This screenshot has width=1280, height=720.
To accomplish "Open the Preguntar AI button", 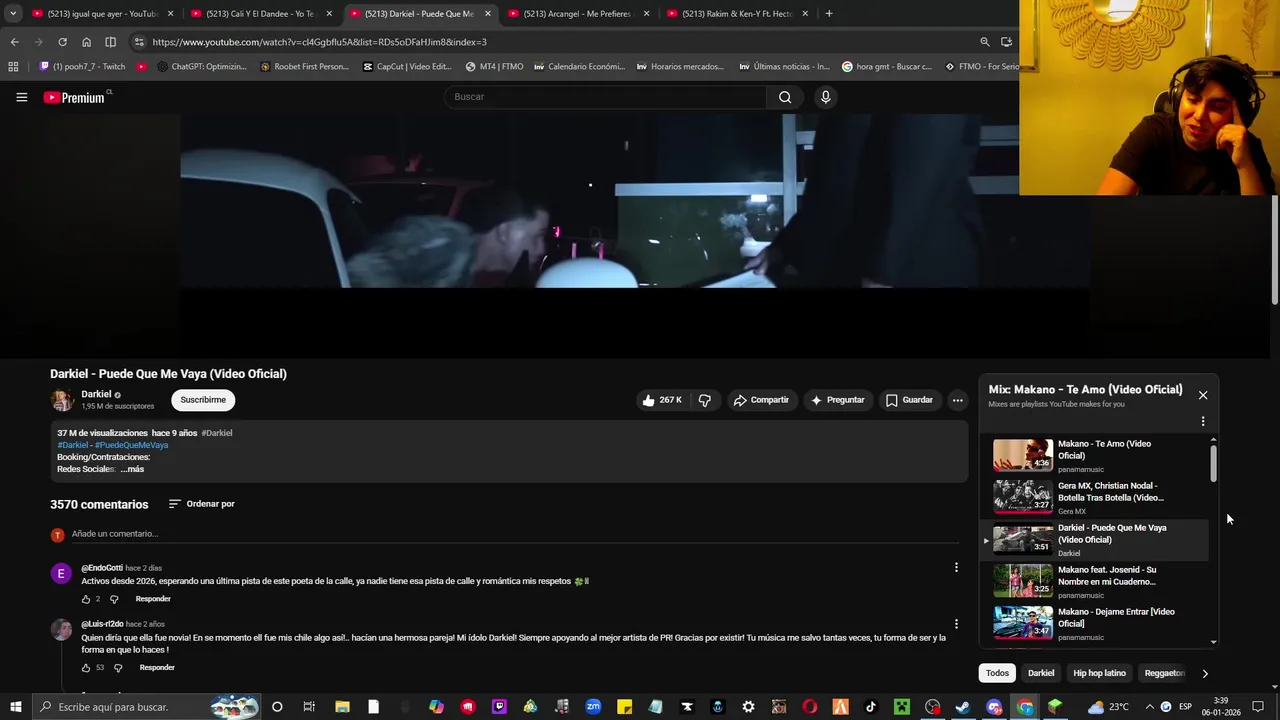I will click(838, 400).
